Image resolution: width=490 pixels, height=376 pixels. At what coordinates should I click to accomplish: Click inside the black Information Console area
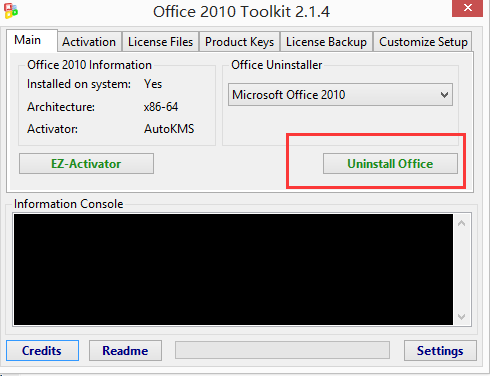point(233,269)
